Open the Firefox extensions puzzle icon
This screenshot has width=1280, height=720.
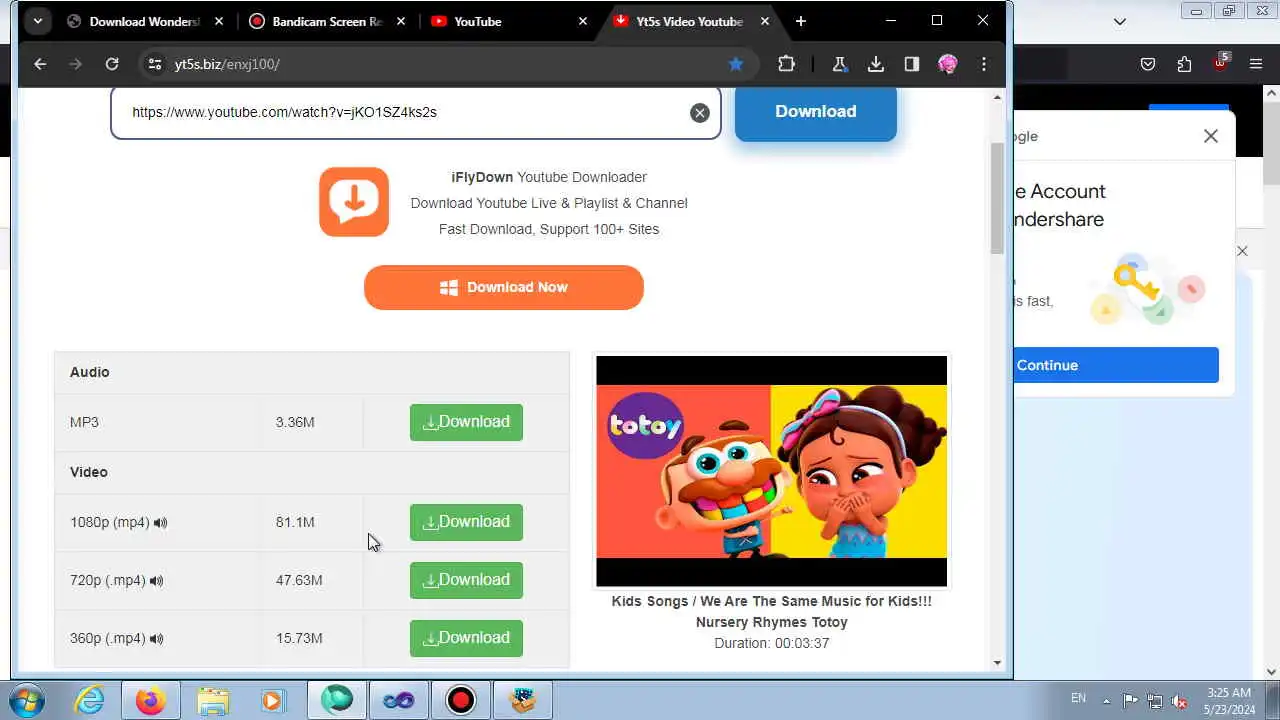click(1184, 64)
